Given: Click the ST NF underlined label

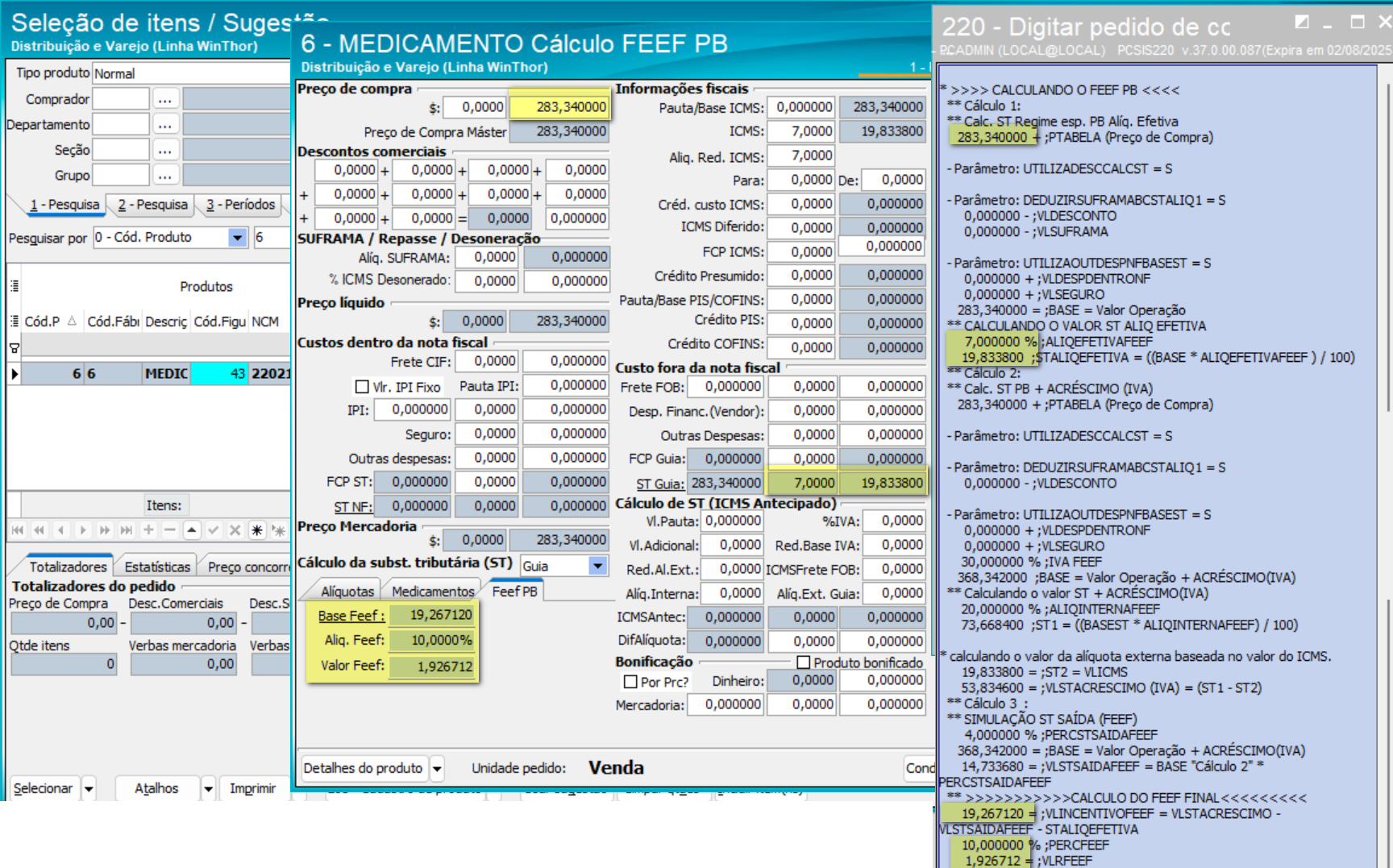Looking at the screenshot, I should 353,507.
